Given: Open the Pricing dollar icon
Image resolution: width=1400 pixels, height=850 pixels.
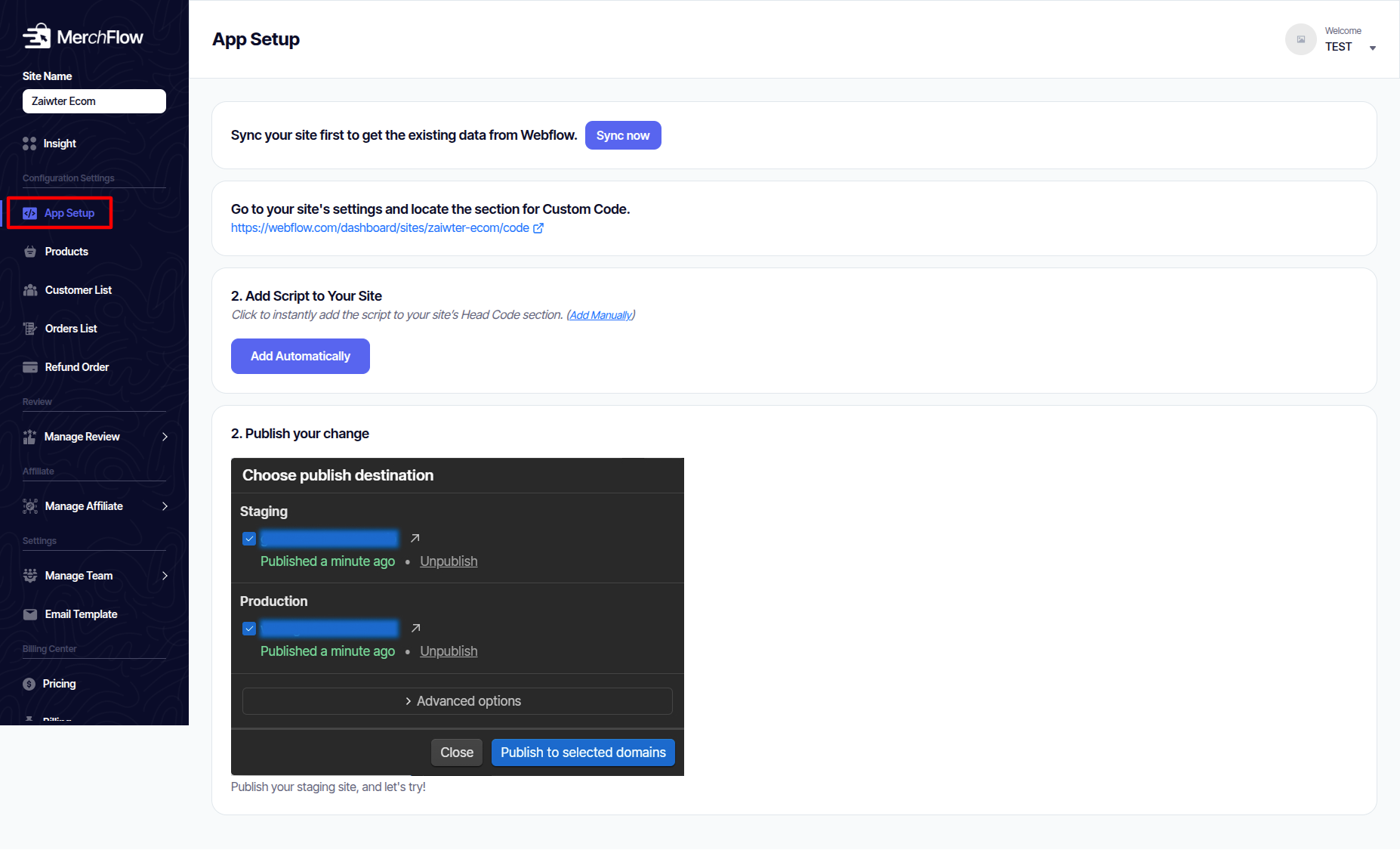Looking at the screenshot, I should [x=29, y=684].
